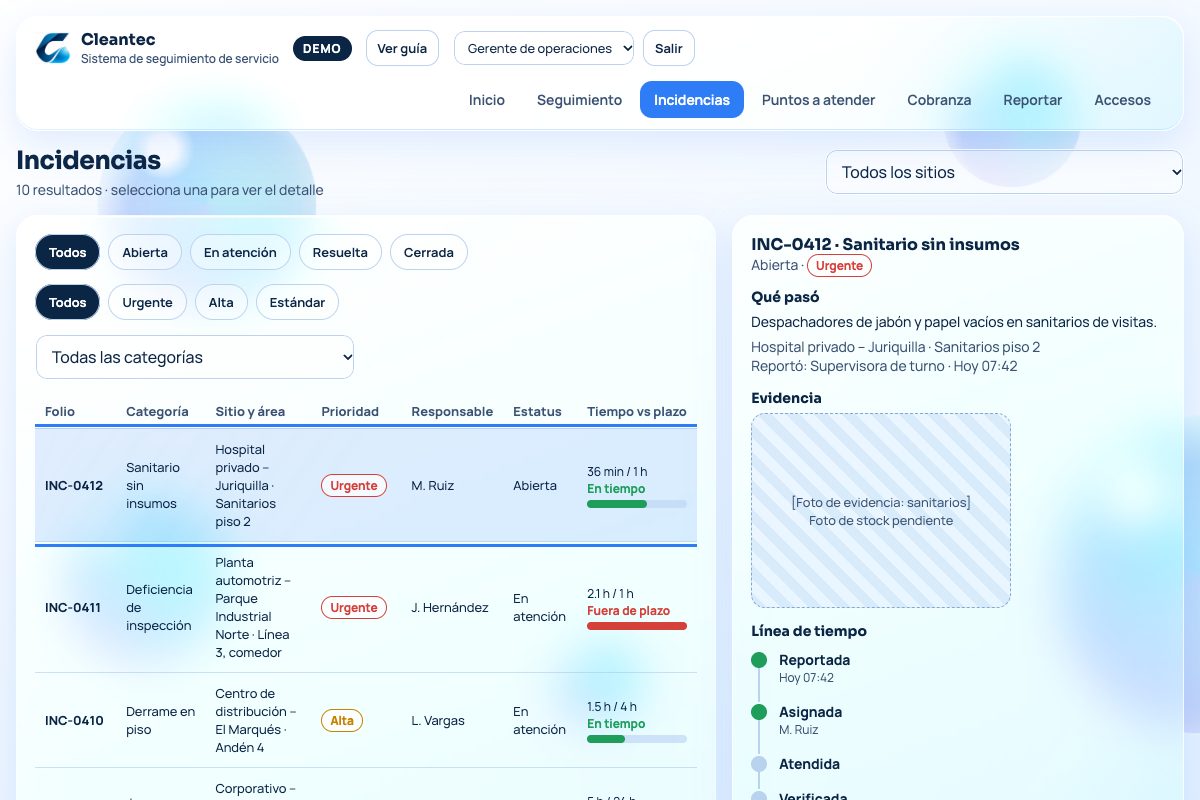Click the Alta badge in INC-0410 row

(342, 720)
